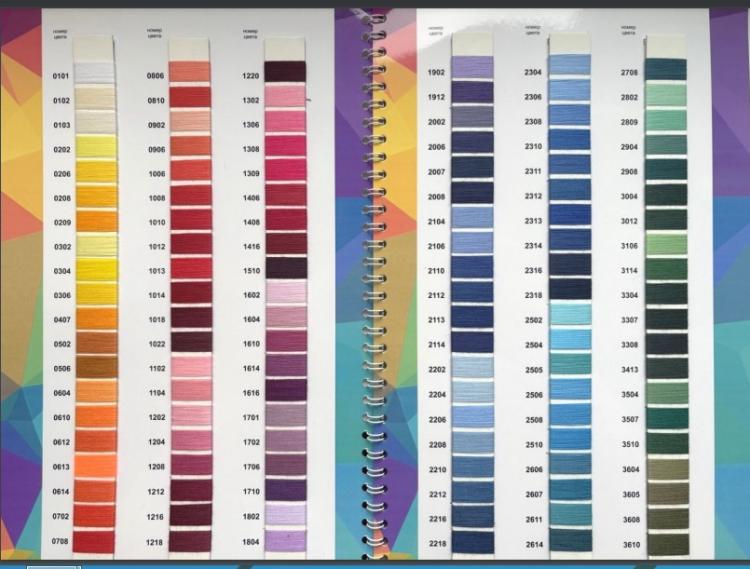This screenshot has height=569, width=750.
Task: Pick the periwinkle blue swatch 2104
Action: 472,218
